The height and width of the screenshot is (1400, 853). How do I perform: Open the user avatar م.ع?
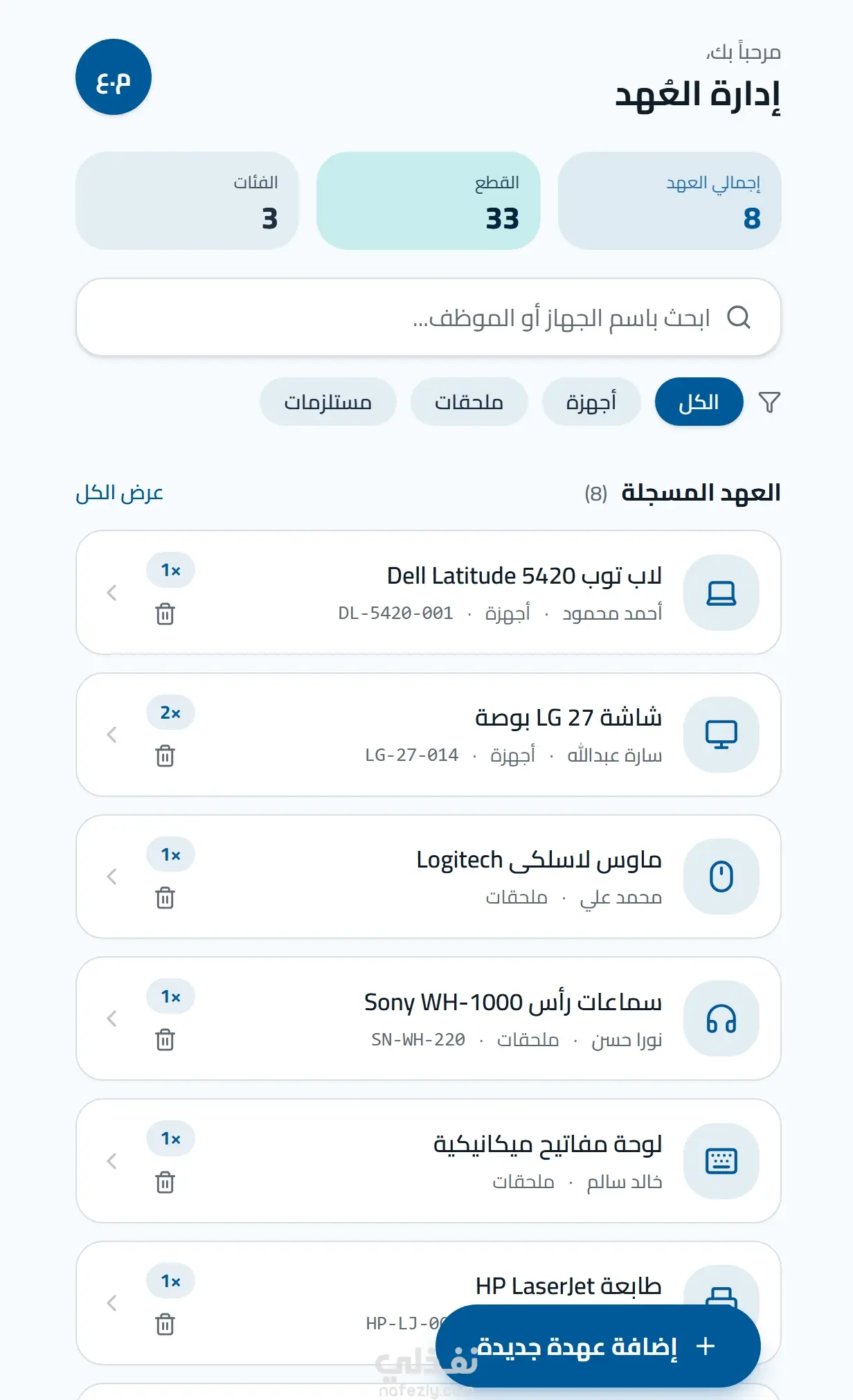[114, 77]
